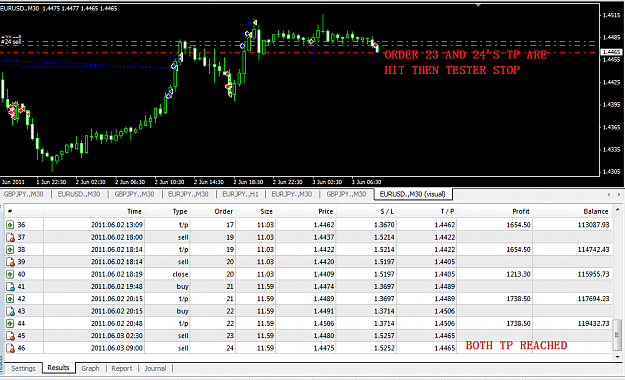The image size is (625, 380).
Task: Click price cell 1.4480 in row 45
Action: [x=324, y=336]
